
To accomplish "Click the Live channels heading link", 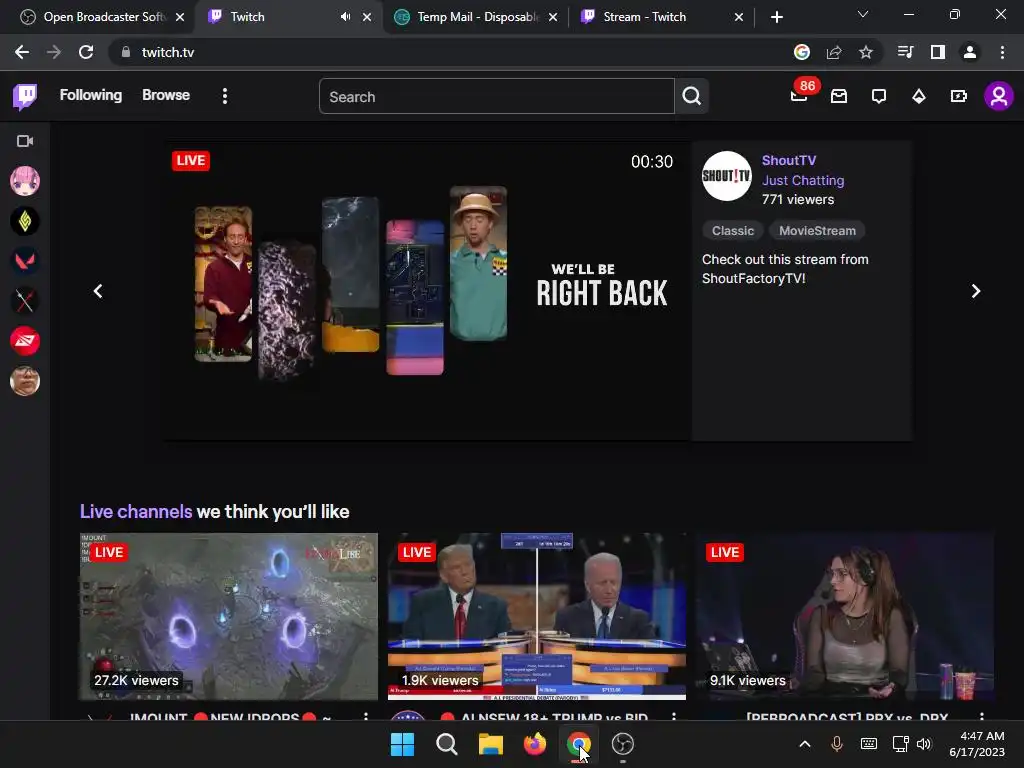I will click(x=136, y=511).
